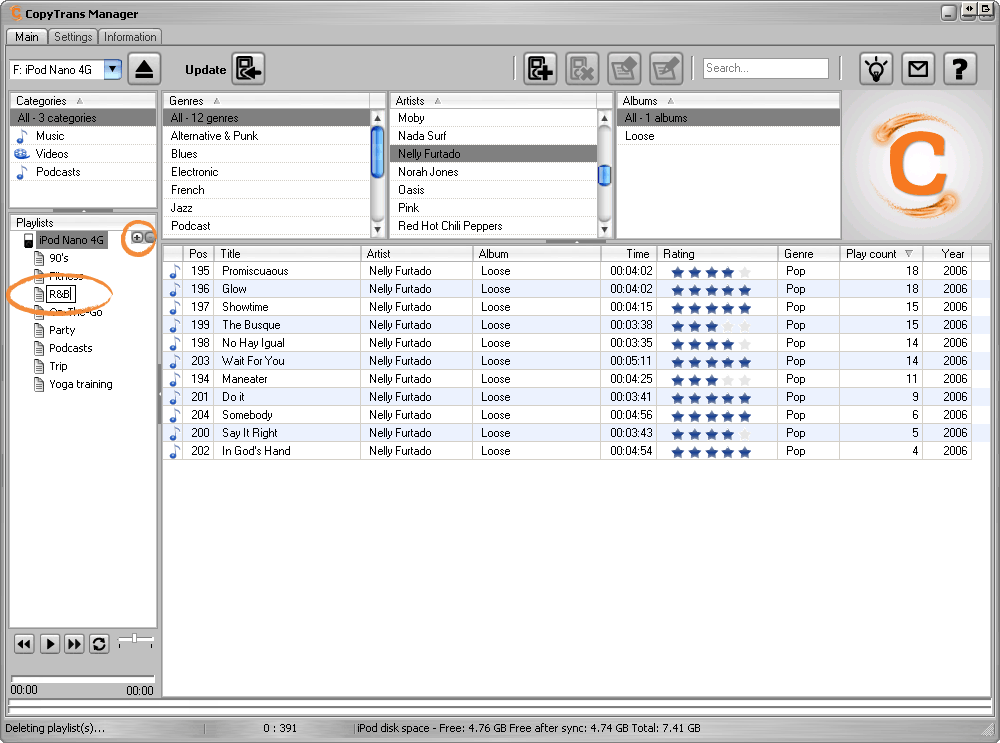Sort by the Artists column header
1000x743 pixels.
tap(493, 101)
